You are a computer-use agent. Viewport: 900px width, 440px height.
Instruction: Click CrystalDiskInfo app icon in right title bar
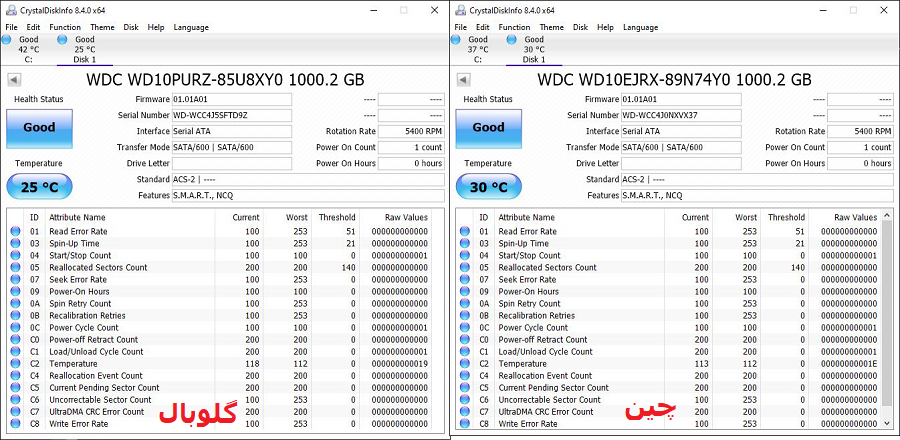tap(460, 10)
